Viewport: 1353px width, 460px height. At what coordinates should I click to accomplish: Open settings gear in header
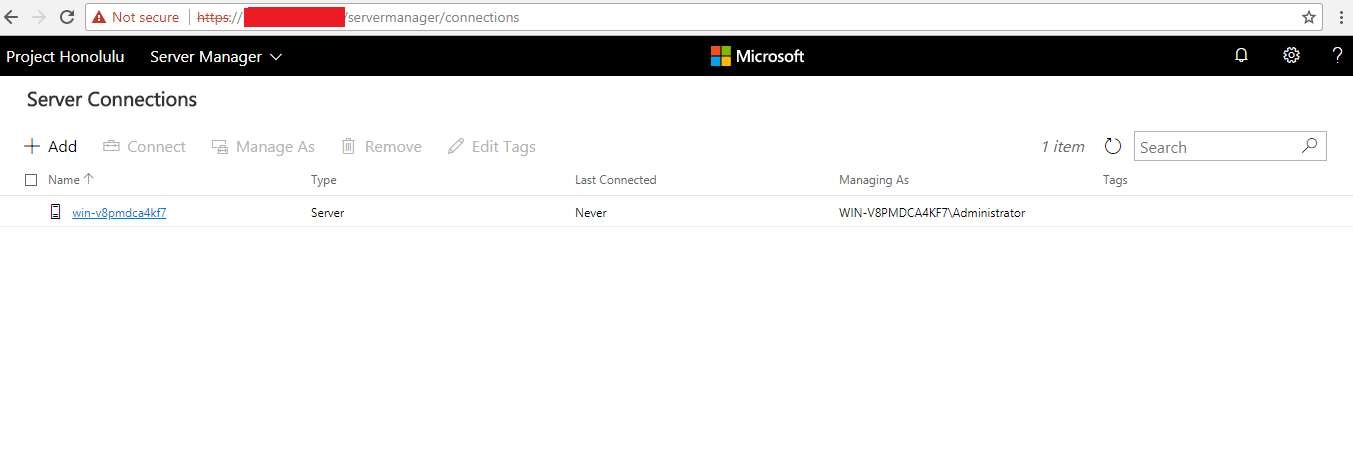coord(1291,56)
